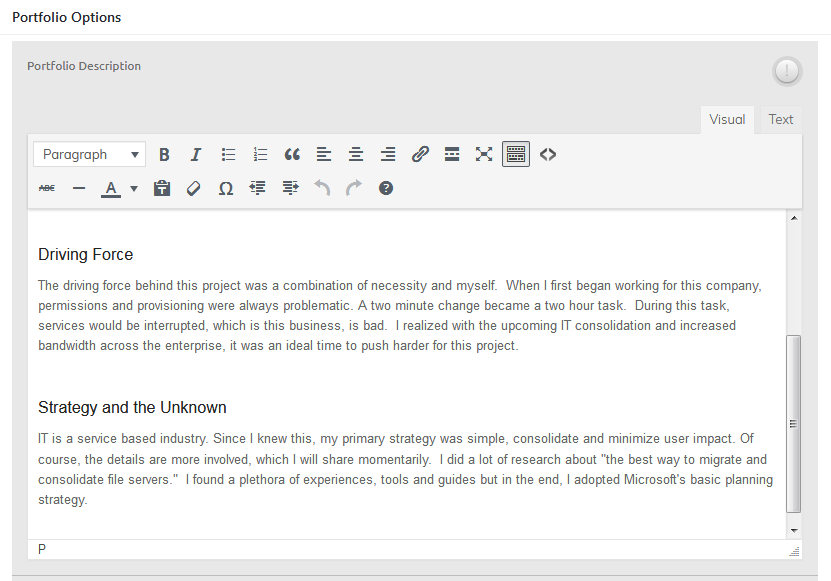Open the Paragraph format dropdown
831x581 pixels.
click(x=89, y=154)
